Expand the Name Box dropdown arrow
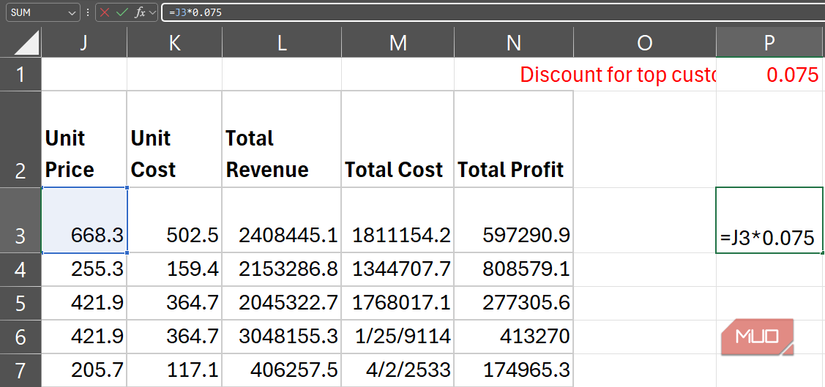This screenshot has height=387, width=825. pos(72,13)
